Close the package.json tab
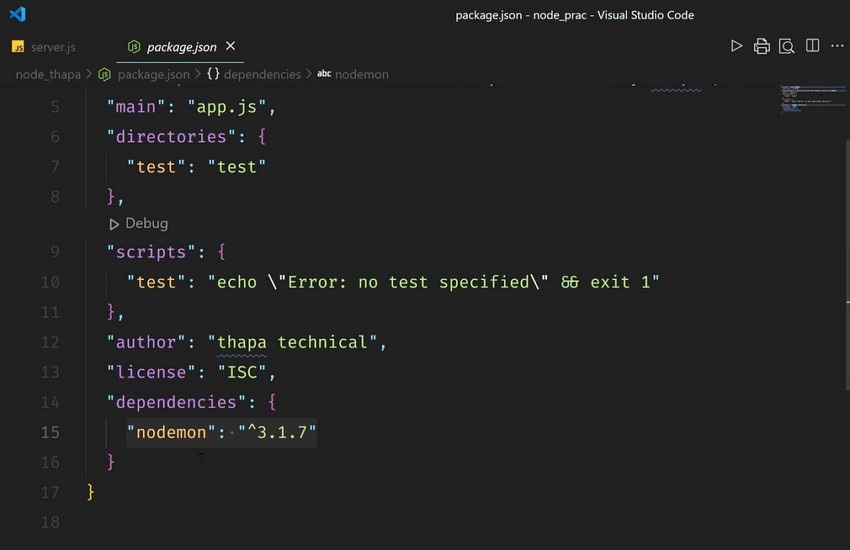 click(230, 46)
